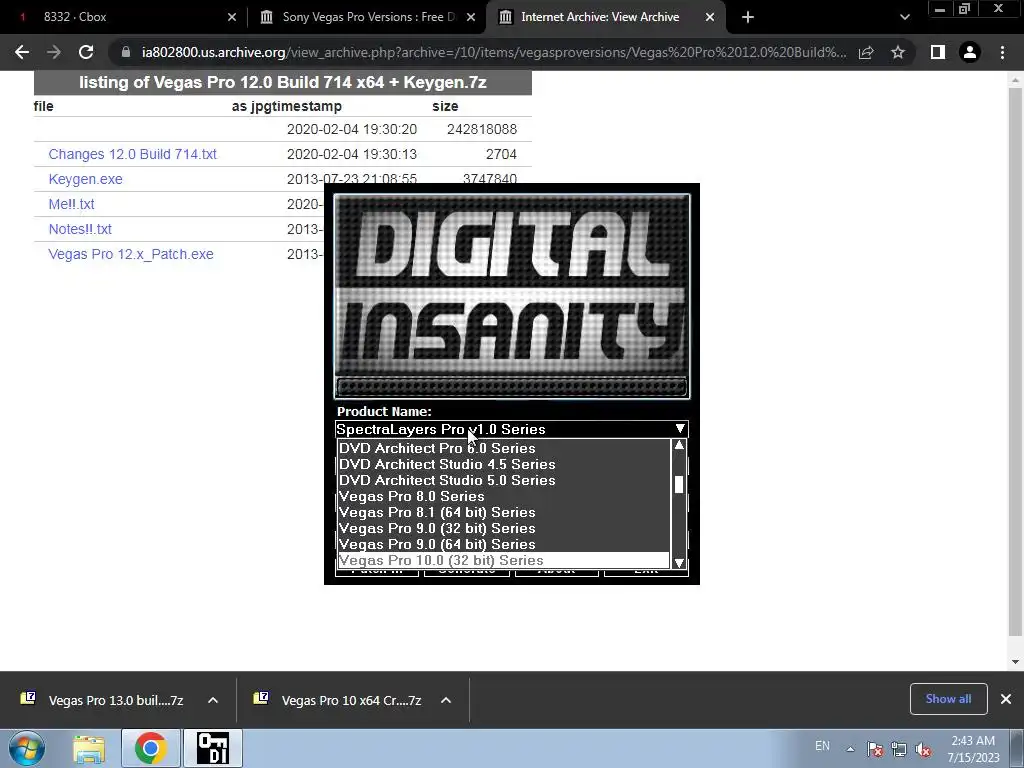Open the Product Name dropdown arrow
The height and width of the screenshot is (768, 1024).
point(680,429)
